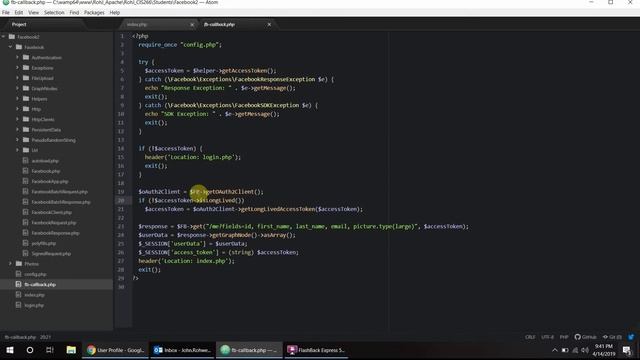Close the fb-callback.php tab

pyautogui.click(x=269, y=24)
